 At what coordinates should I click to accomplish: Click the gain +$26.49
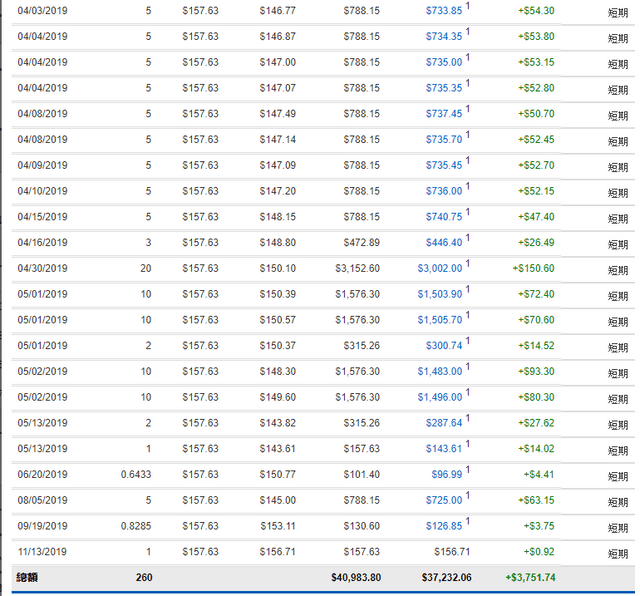click(536, 242)
